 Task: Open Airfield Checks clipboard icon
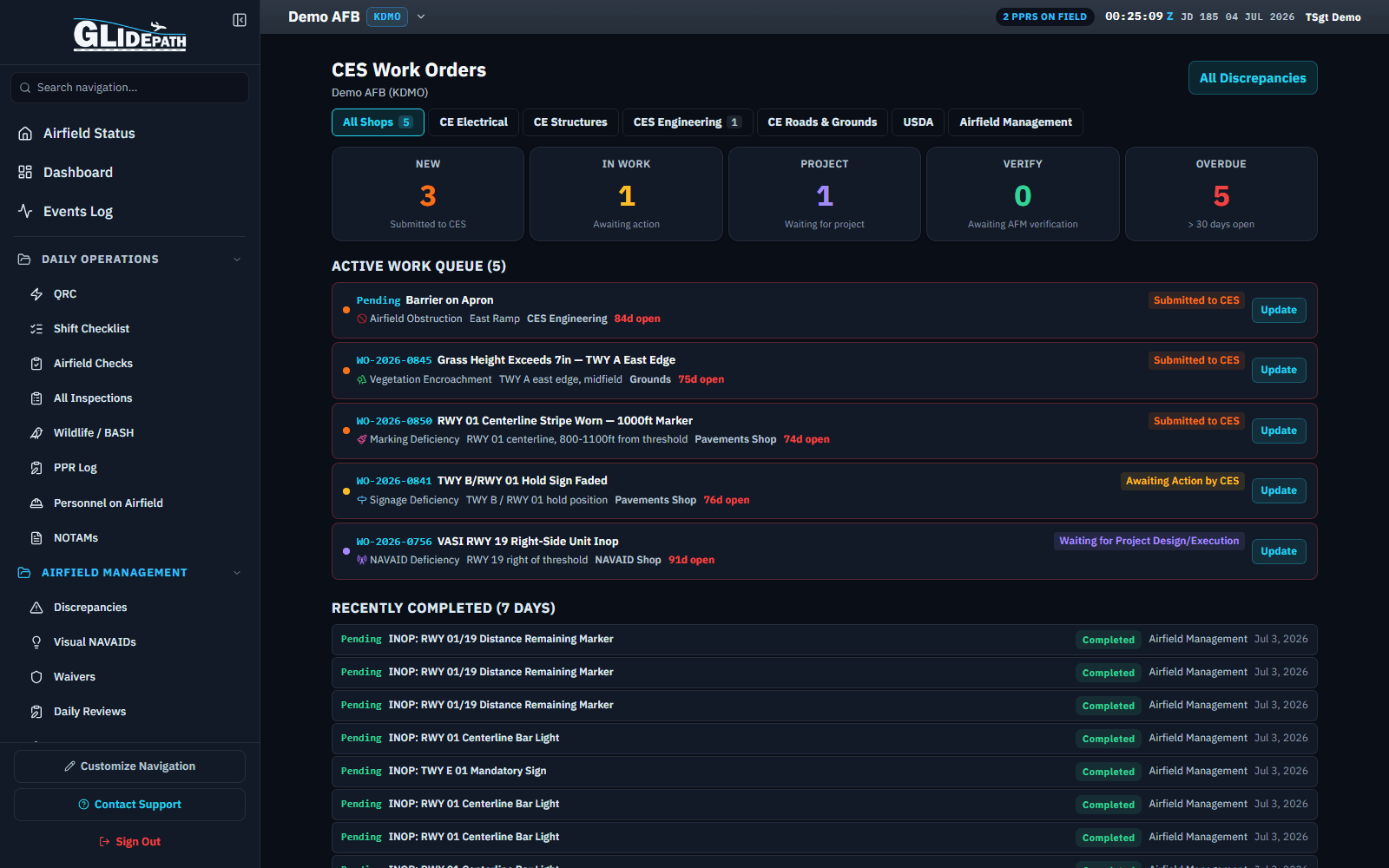pyautogui.click(x=36, y=364)
